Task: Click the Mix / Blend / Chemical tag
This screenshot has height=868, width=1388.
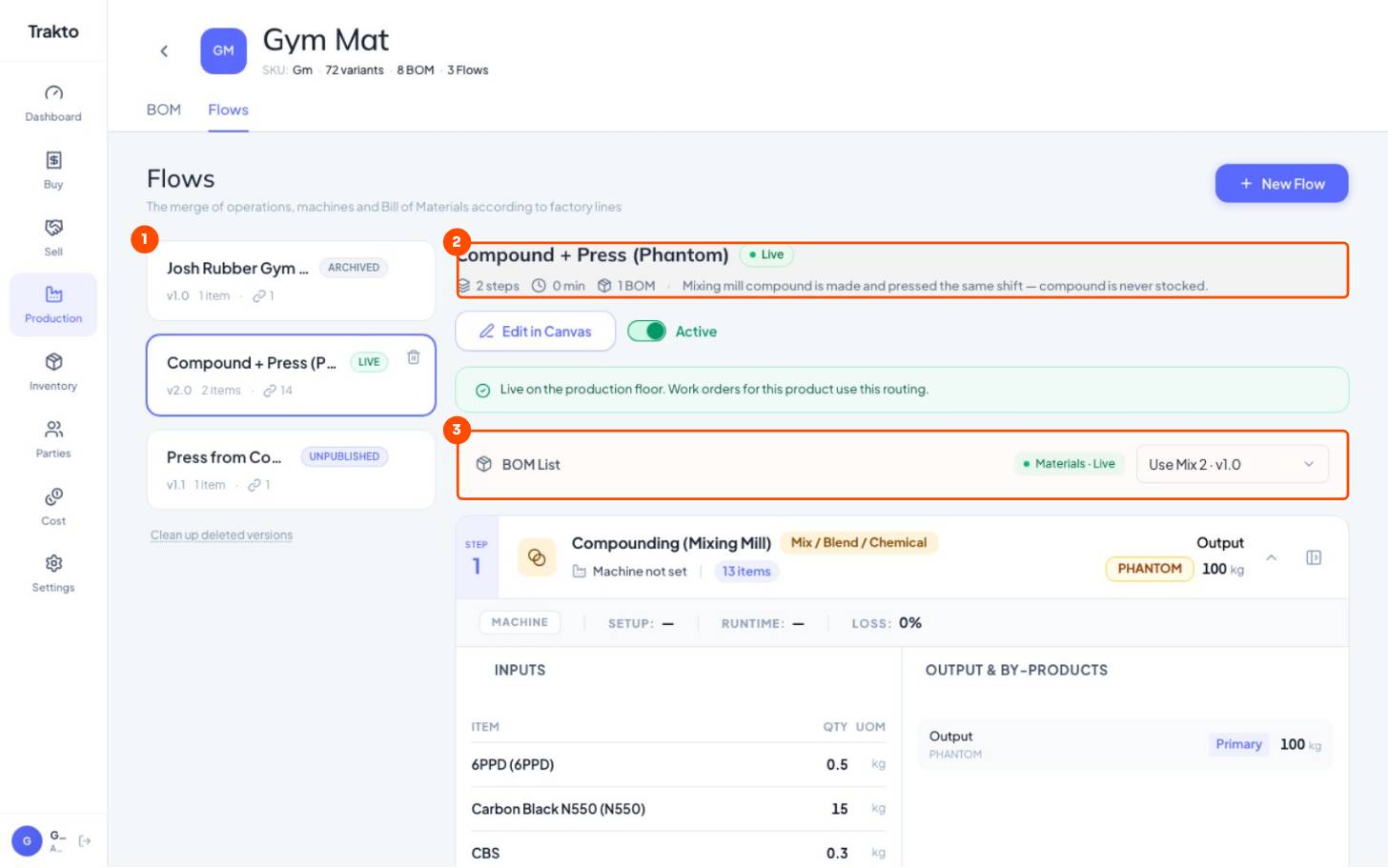Action: [859, 543]
